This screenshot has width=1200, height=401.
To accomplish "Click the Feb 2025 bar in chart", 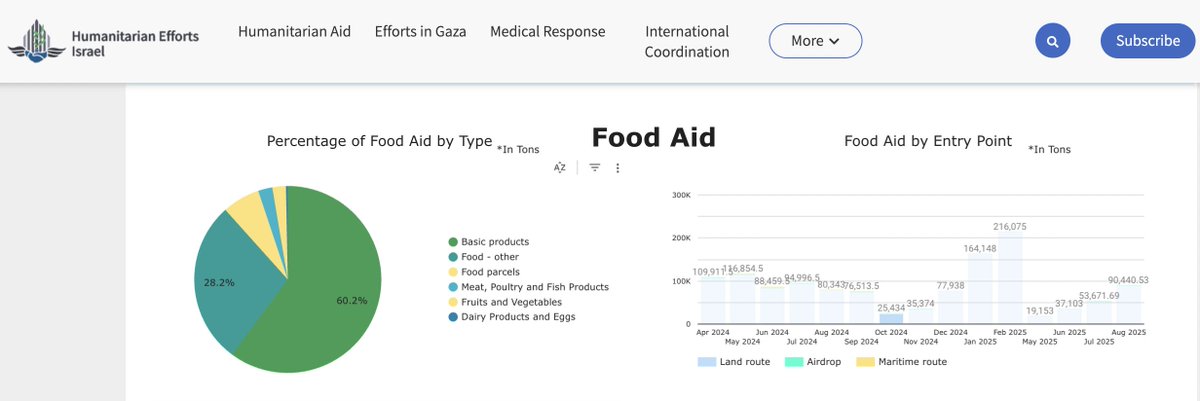I will click(x=1010, y=281).
